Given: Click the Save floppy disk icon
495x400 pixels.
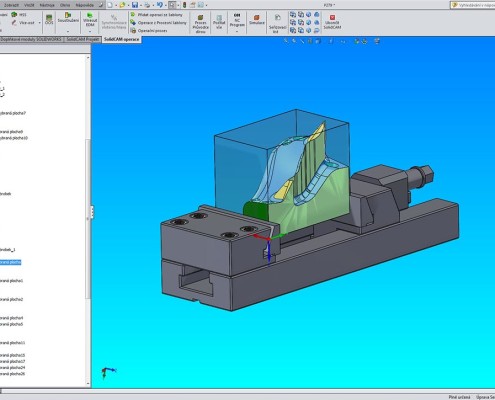Looking at the screenshot, I should click(x=135, y=5).
